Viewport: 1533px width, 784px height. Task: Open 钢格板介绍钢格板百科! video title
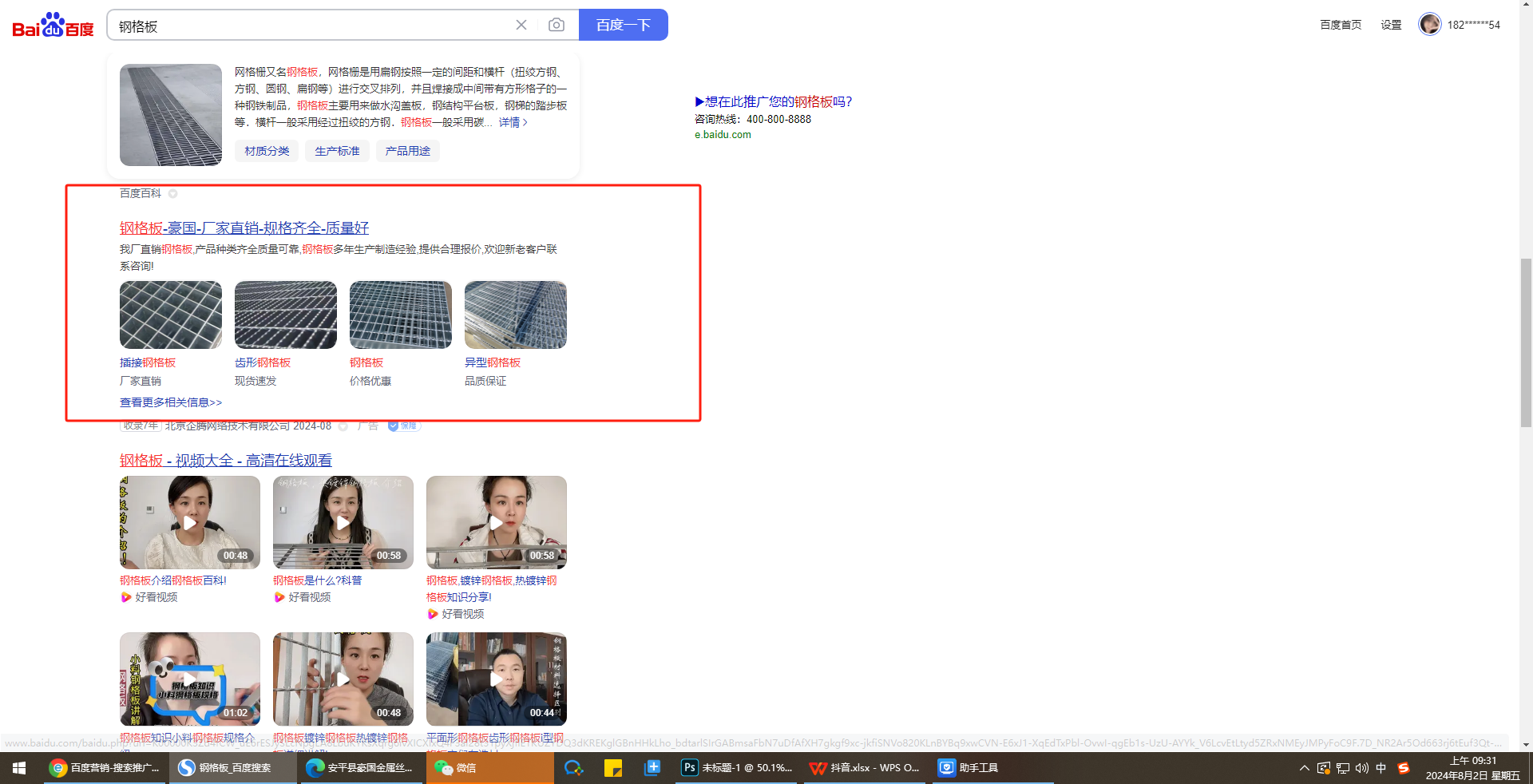(173, 580)
